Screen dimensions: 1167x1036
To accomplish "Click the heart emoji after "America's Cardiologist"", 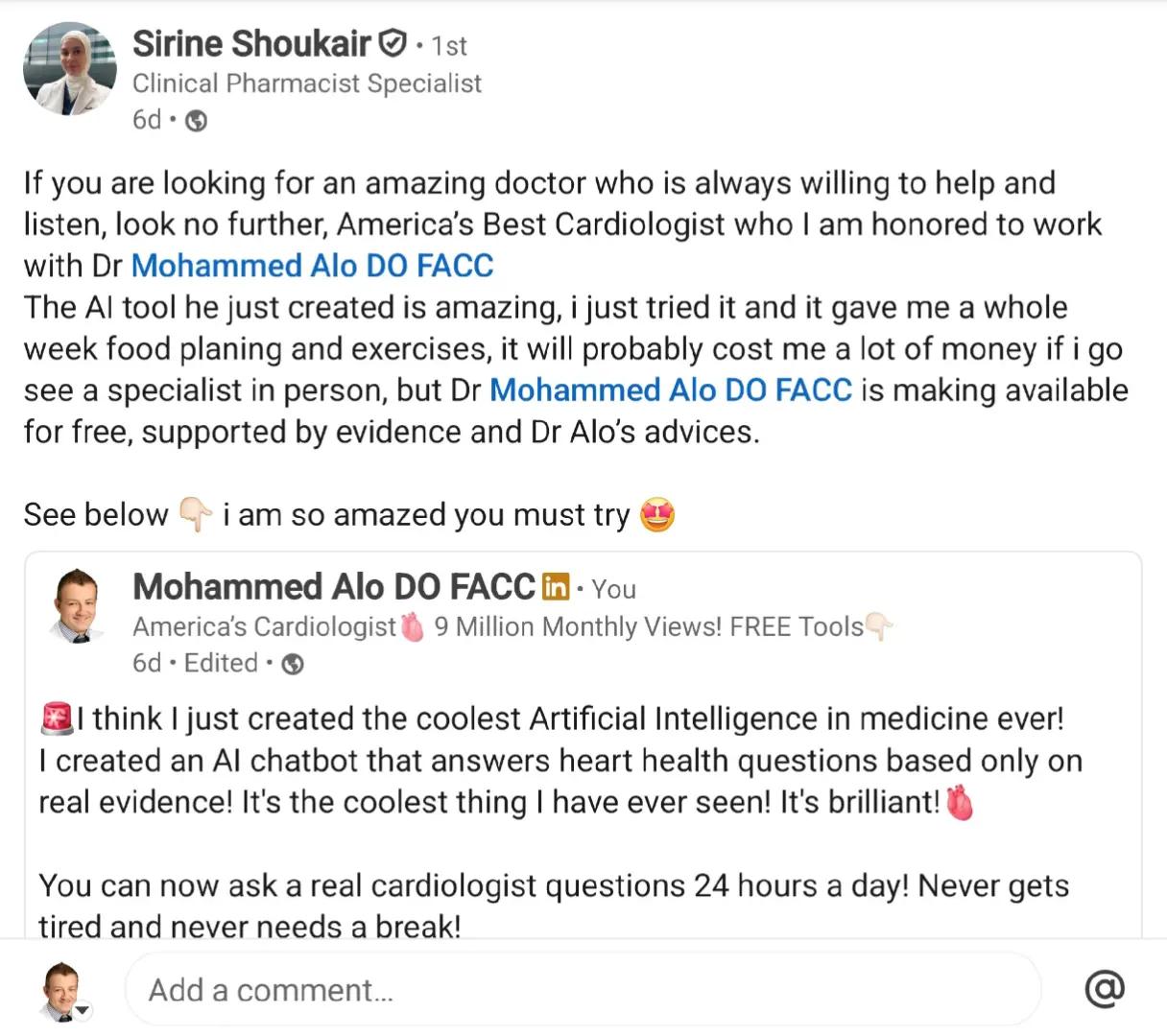I will coord(413,627).
